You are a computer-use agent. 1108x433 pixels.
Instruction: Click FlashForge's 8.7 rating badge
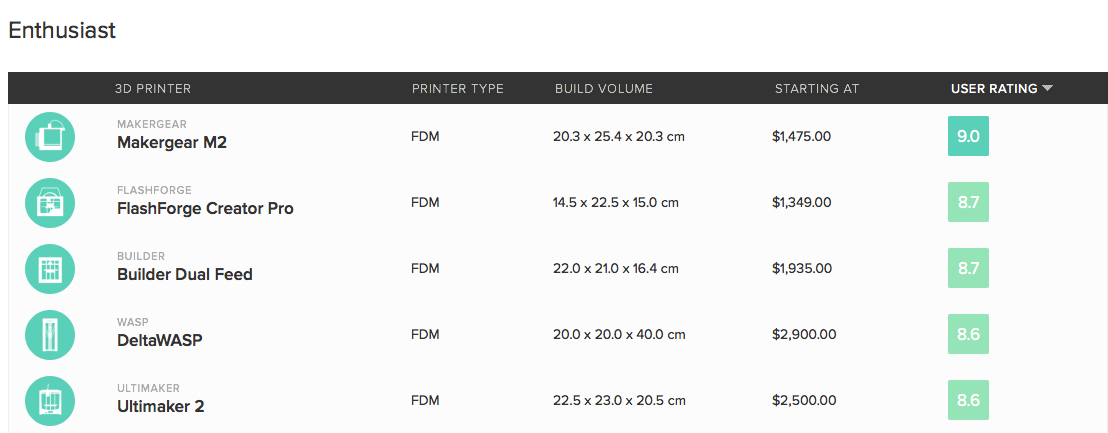click(x=968, y=202)
